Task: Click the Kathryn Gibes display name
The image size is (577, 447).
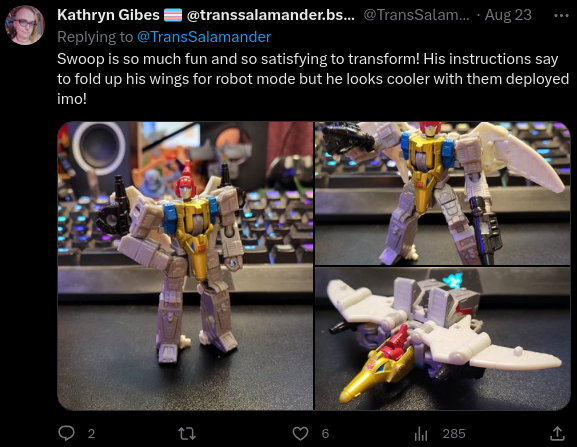Action: (108, 15)
